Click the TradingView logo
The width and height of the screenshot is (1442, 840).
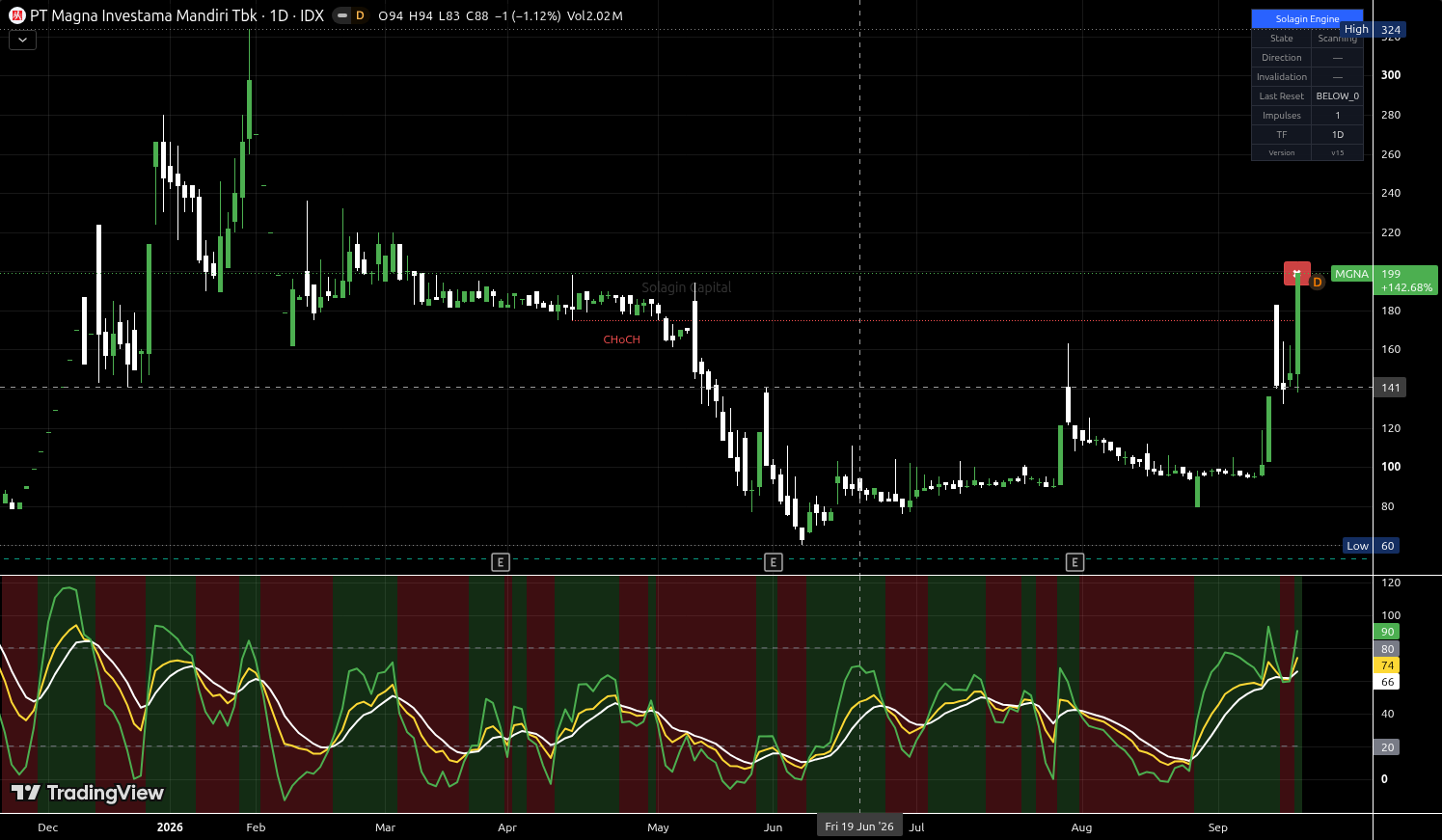tap(88, 793)
